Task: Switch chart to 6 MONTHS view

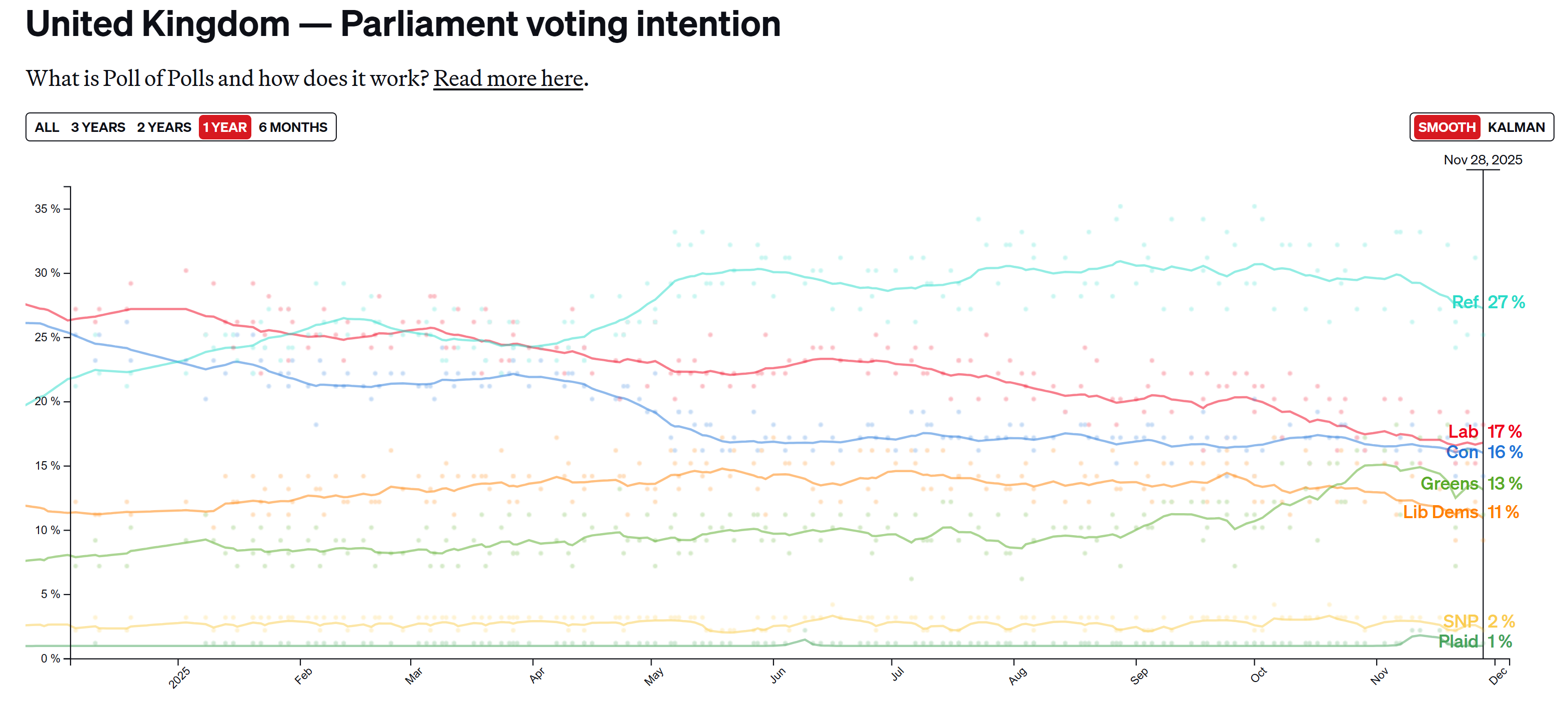Action: [x=293, y=127]
